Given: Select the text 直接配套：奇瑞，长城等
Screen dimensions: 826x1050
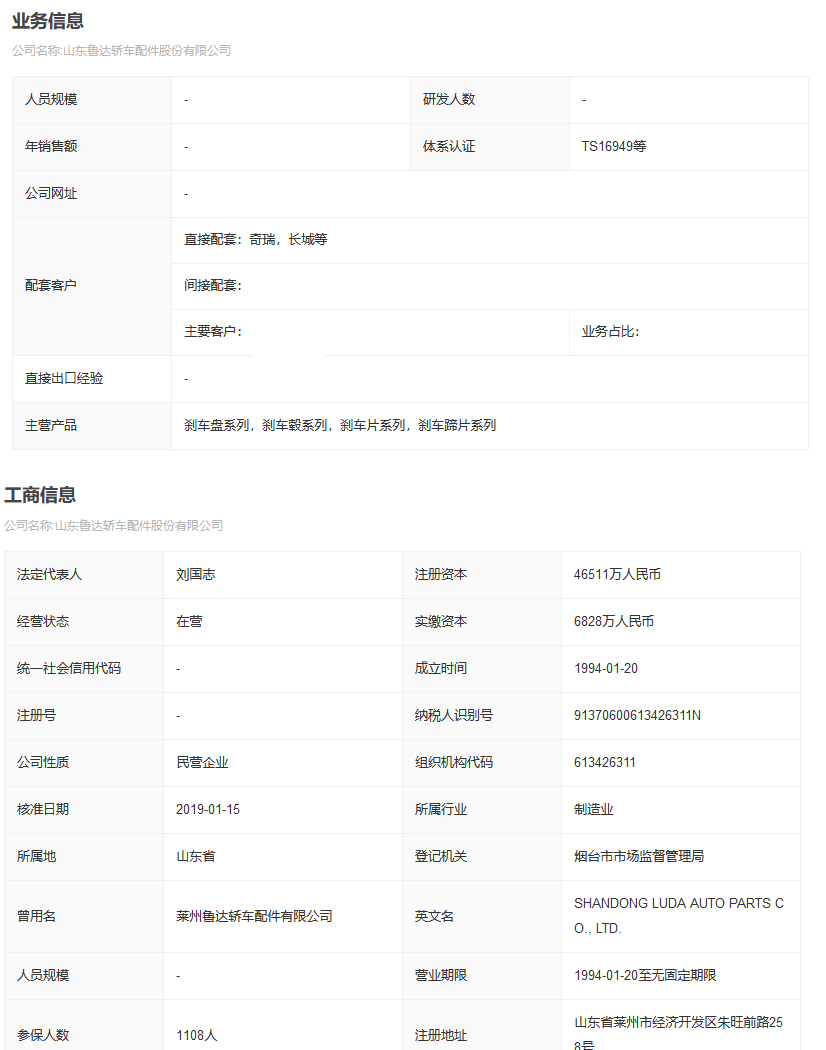Looking at the screenshot, I should pos(256,240).
